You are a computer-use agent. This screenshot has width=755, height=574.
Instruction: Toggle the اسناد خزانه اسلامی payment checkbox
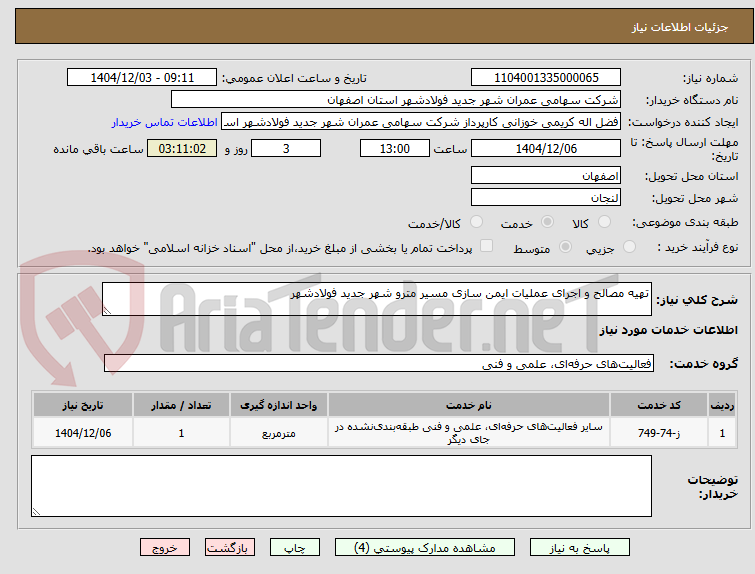point(487,246)
